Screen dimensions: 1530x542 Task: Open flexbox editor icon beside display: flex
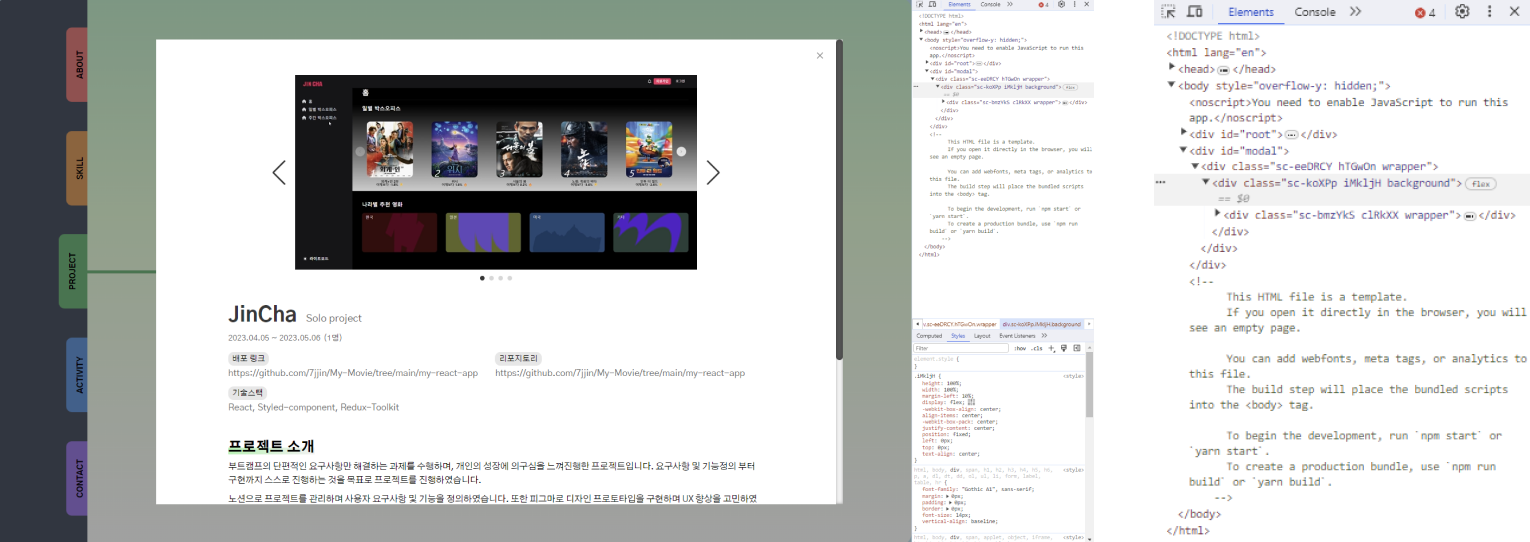click(971, 402)
